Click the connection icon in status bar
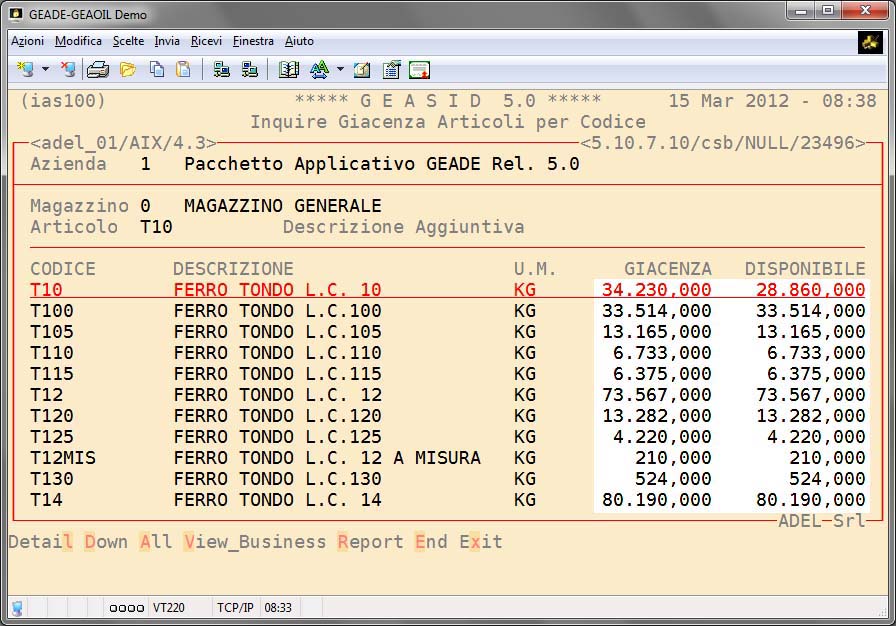This screenshot has height=626, width=896. [17, 607]
